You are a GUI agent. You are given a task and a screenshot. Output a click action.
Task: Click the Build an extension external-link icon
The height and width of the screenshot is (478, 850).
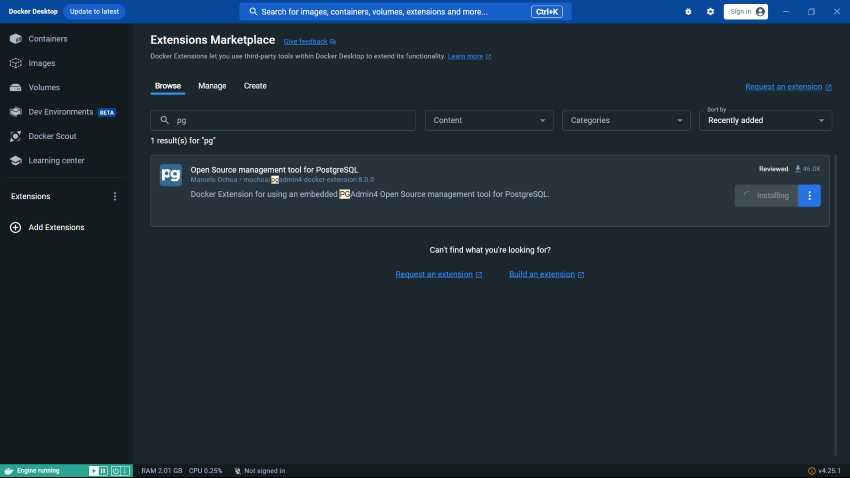pos(581,275)
